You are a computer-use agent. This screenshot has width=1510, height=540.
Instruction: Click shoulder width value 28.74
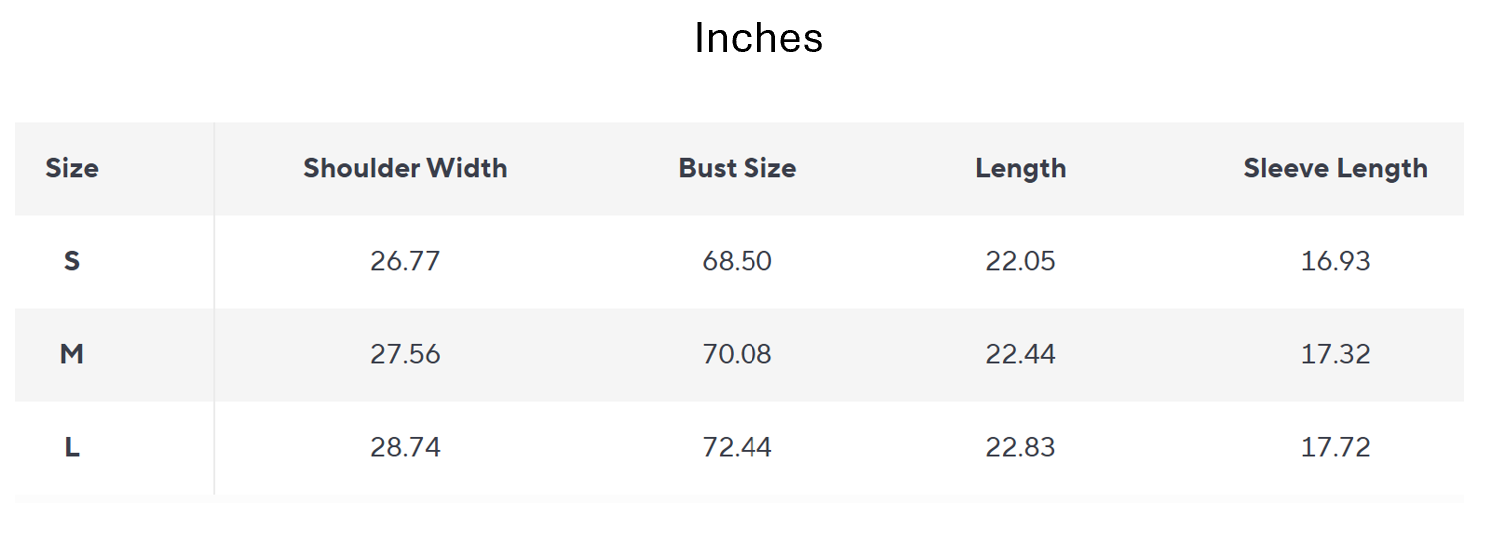coord(405,447)
